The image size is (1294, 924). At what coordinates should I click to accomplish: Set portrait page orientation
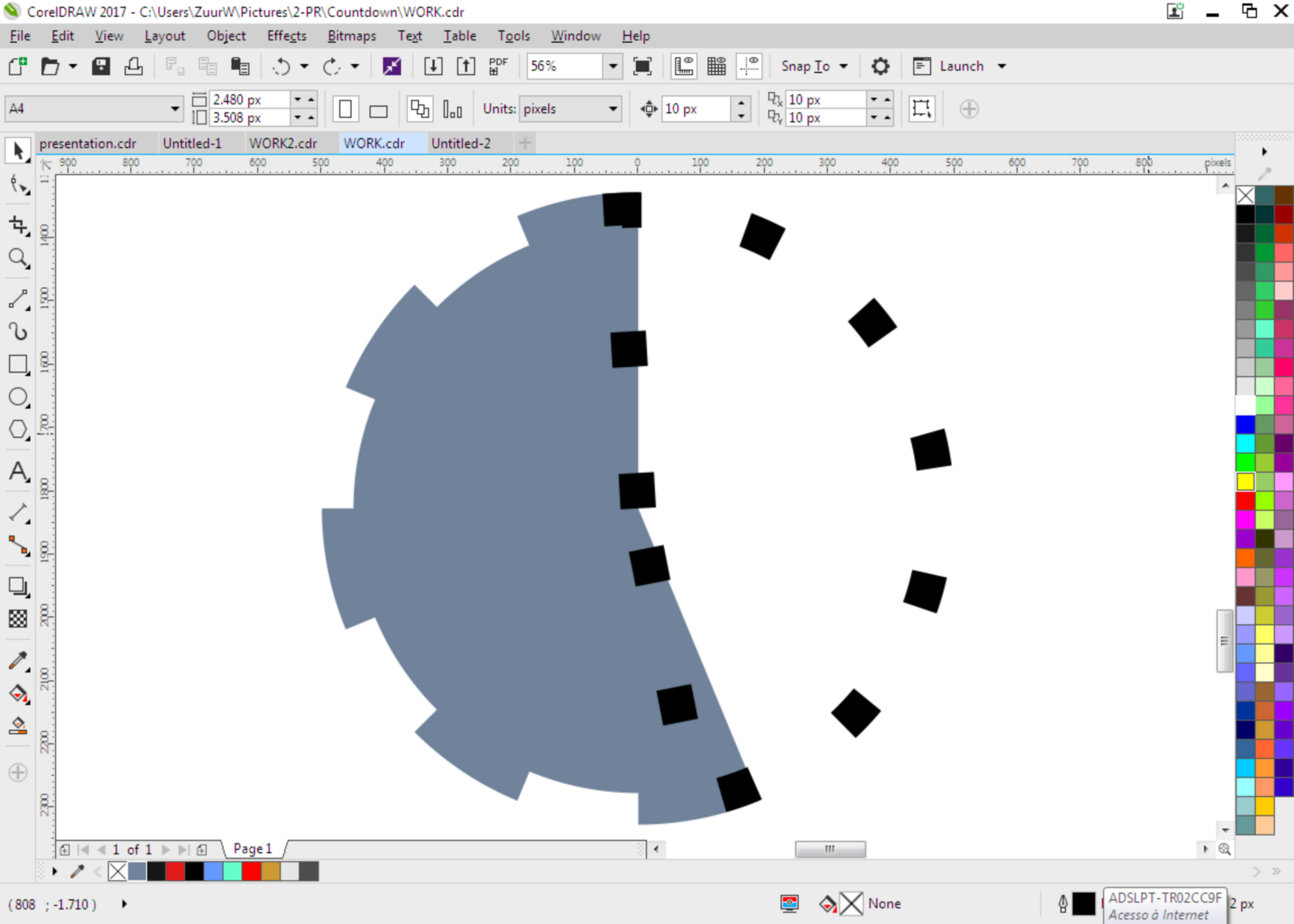coord(345,109)
